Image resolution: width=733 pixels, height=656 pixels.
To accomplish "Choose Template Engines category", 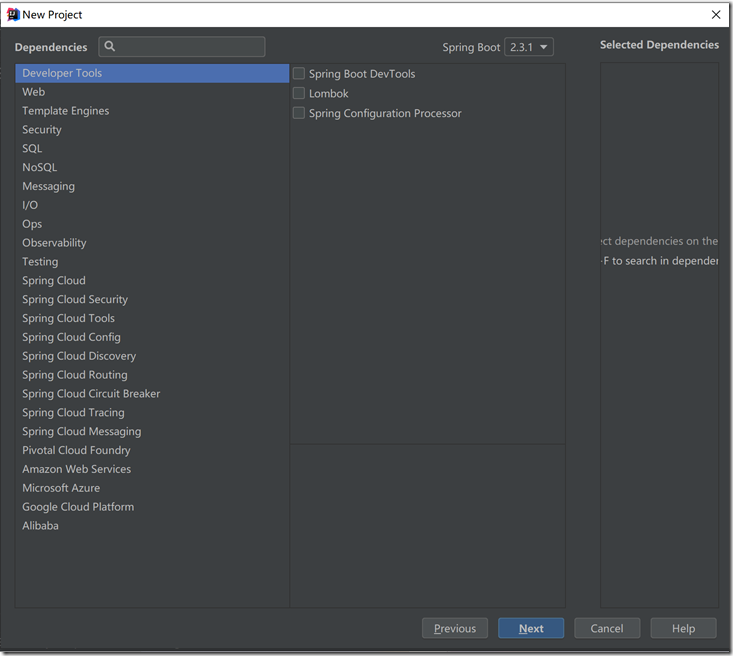I will tap(152, 111).
